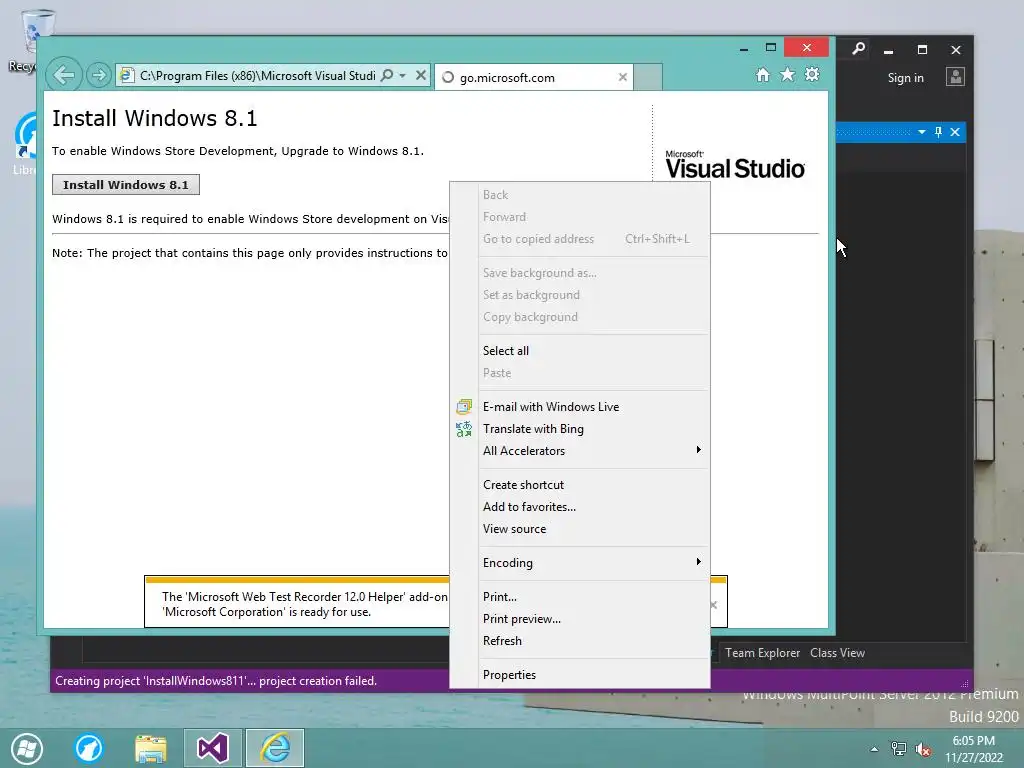This screenshot has height=768, width=1024.
Task: Choose Select all in context menu
Action: 579,351
